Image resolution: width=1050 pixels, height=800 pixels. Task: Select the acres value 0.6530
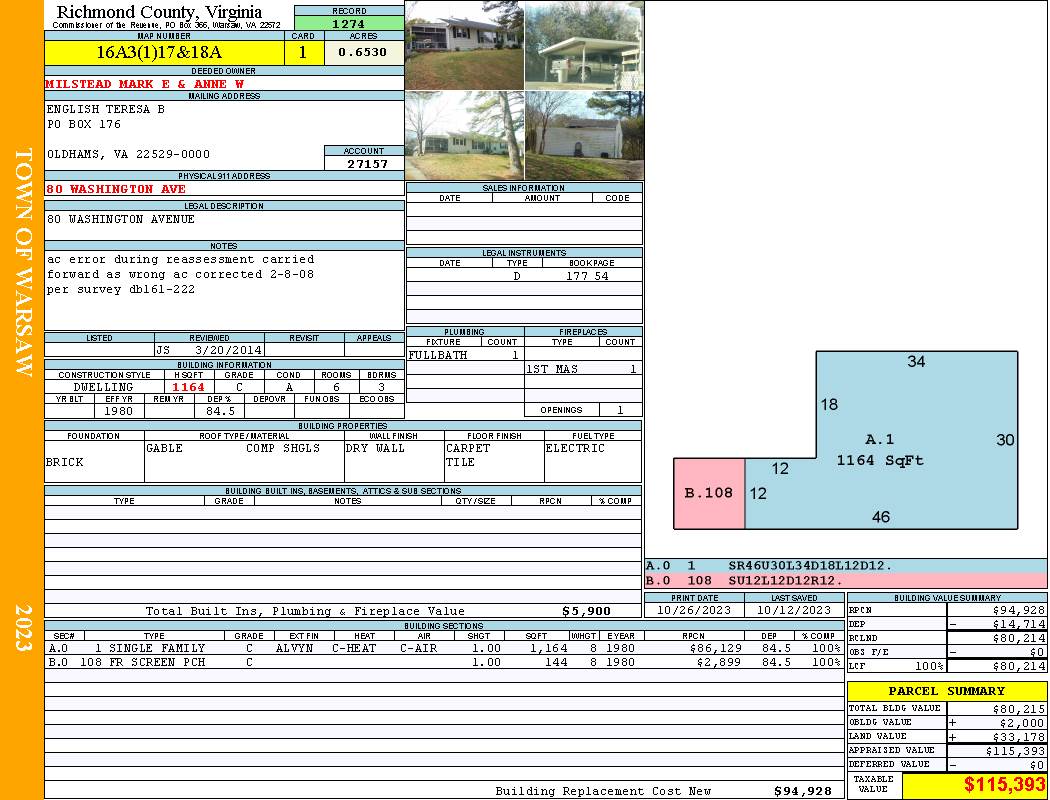[x=363, y=53]
